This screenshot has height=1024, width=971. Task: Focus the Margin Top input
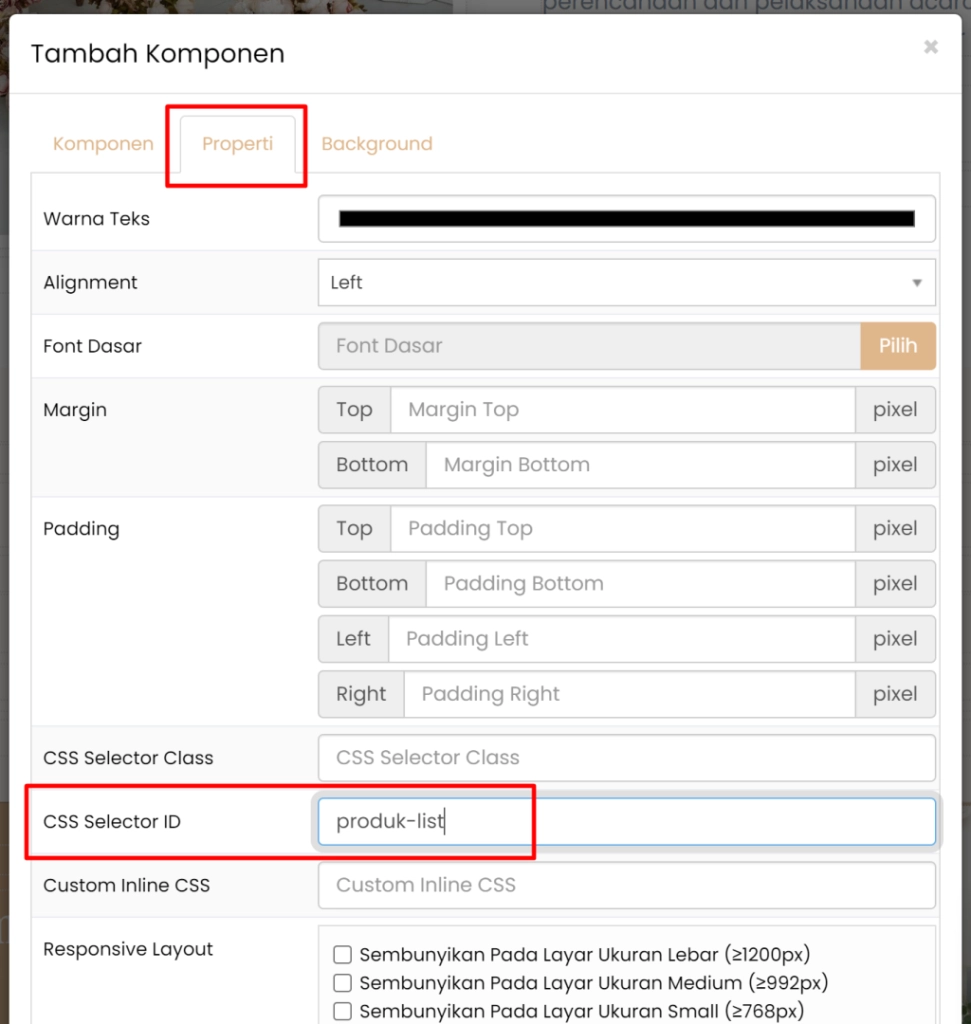pyautogui.click(x=622, y=410)
